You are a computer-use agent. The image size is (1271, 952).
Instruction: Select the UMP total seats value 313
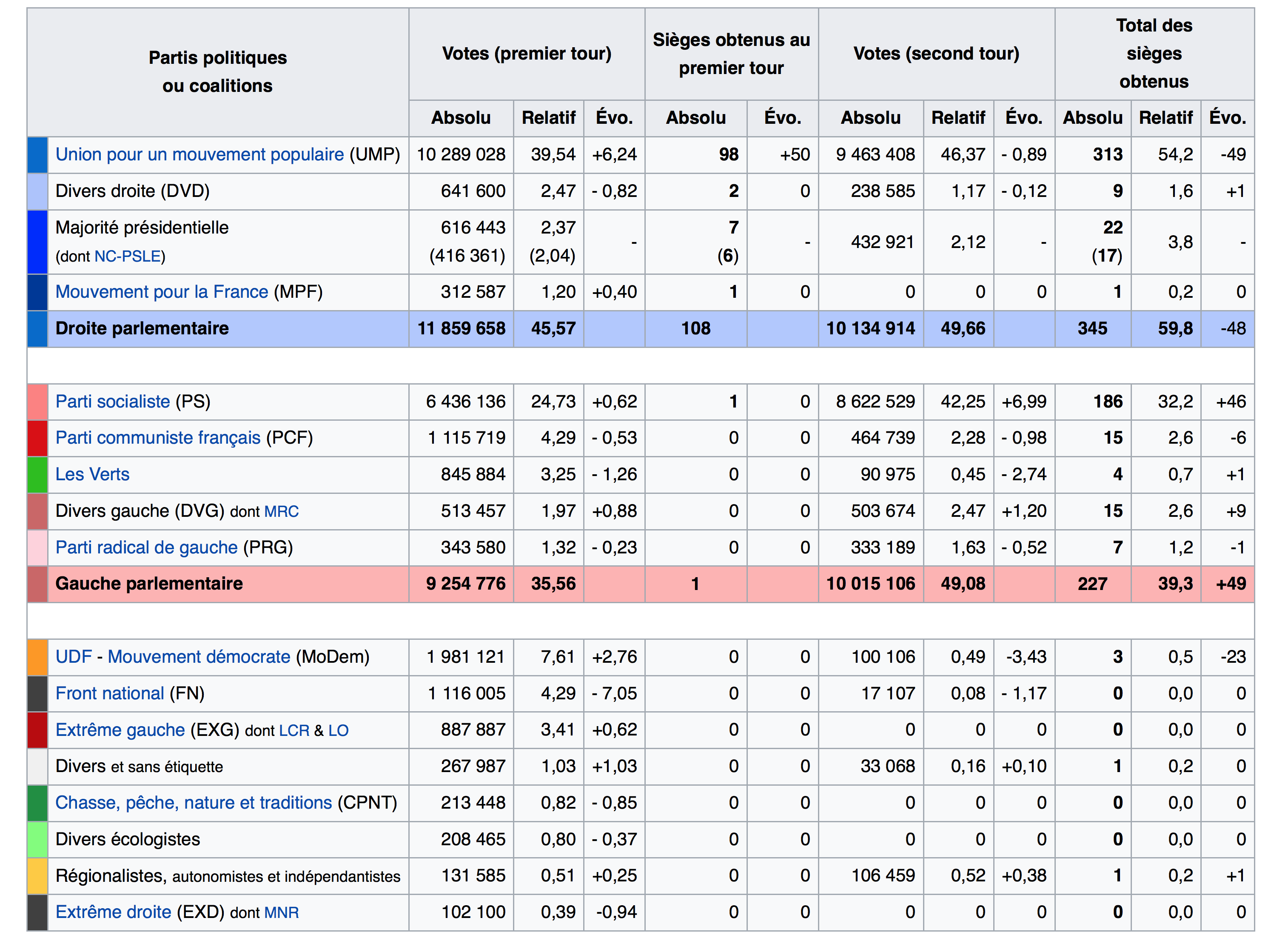click(x=1108, y=154)
